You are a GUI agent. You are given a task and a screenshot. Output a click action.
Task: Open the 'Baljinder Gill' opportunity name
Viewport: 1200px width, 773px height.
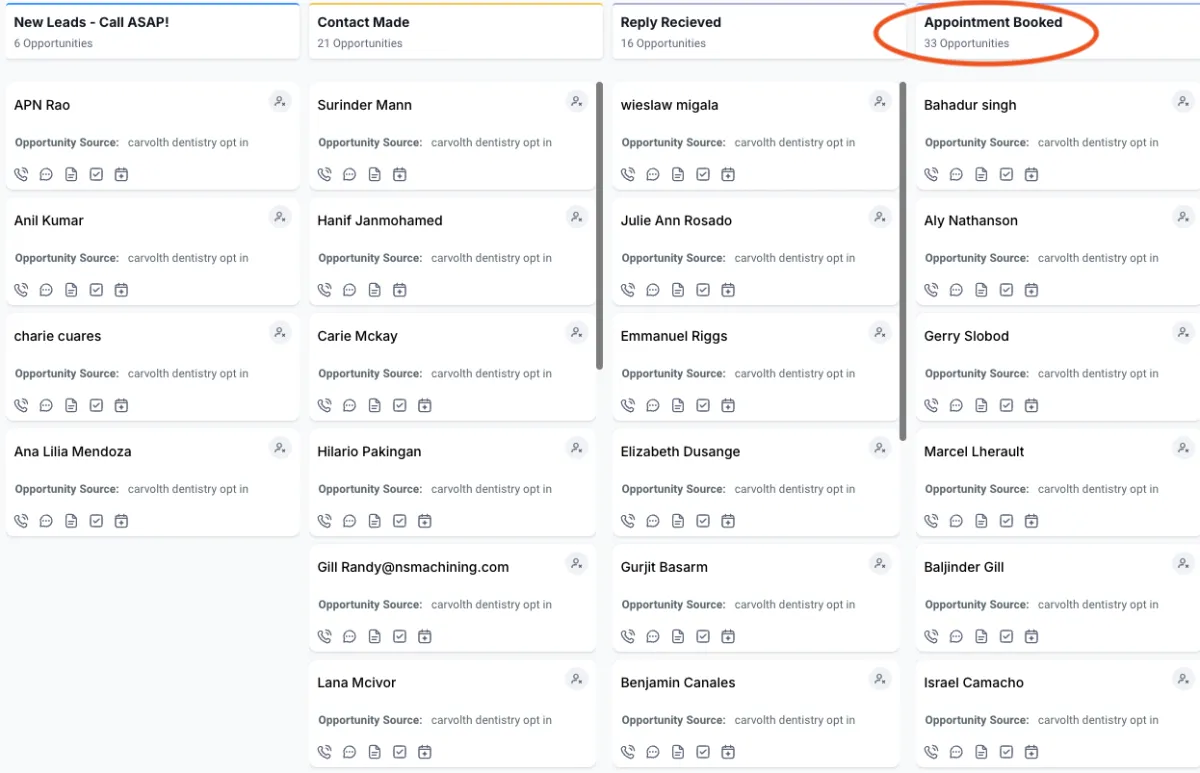click(964, 567)
